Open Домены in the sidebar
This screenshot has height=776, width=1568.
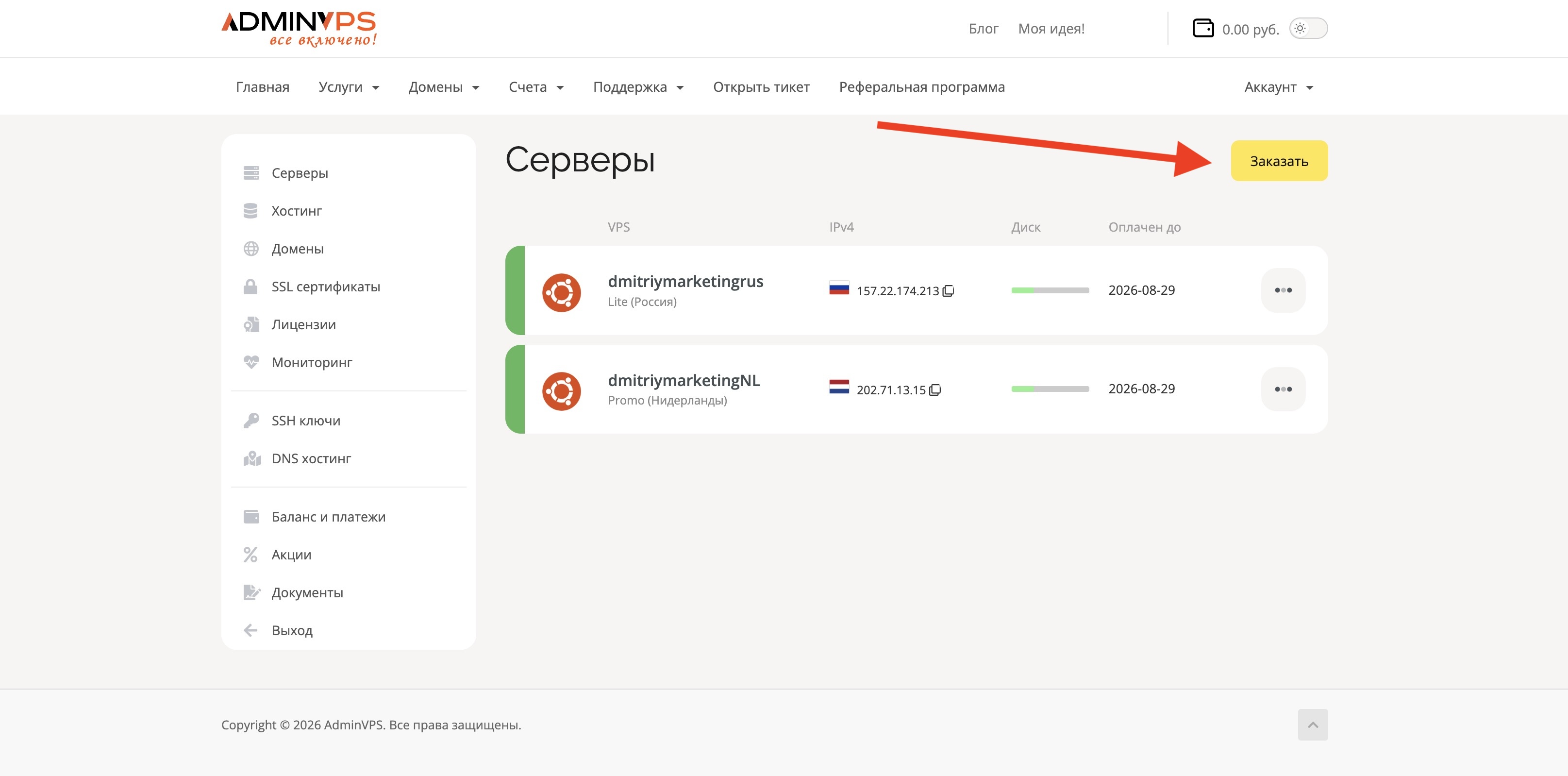click(x=297, y=249)
